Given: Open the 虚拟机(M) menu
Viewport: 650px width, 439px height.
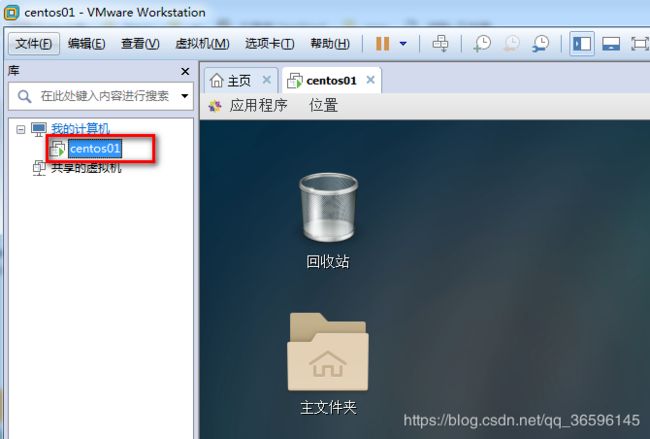Looking at the screenshot, I should [202, 44].
